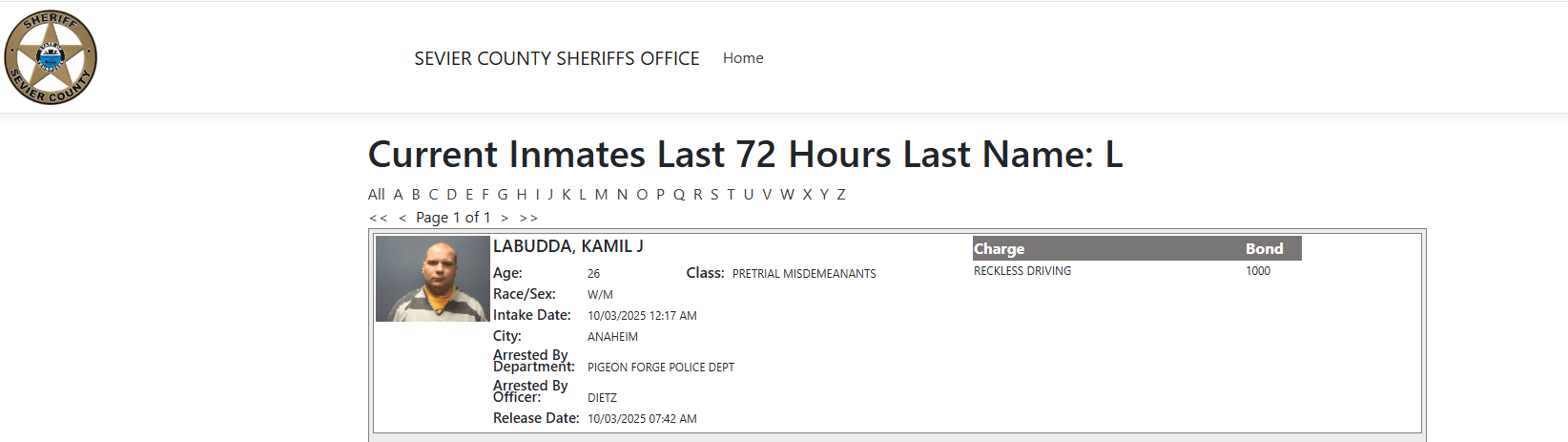Select letter Z in the alphabet filter
This screenshot has width=1568, height=442.
(841, 195)
